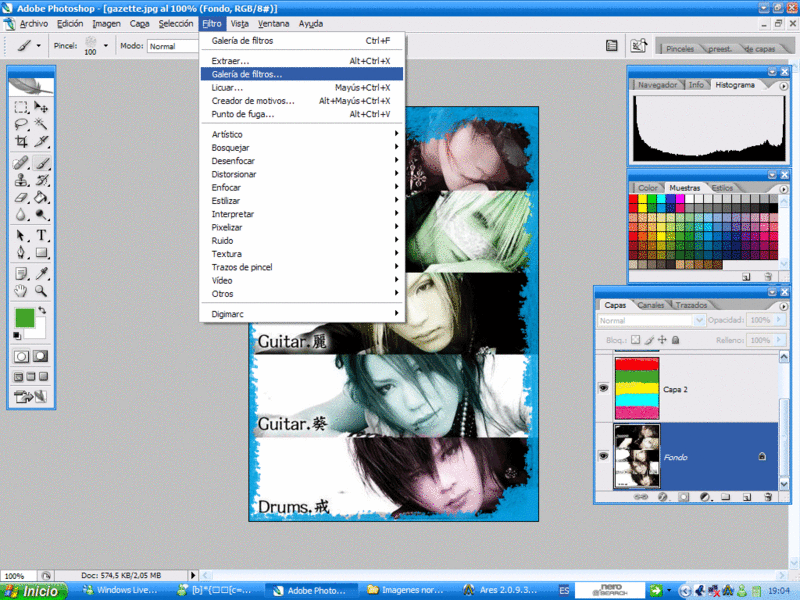The width and height of the screenshot is (800, 600).
Task: Click the white background color swatch
Action: tap(40, 331)
